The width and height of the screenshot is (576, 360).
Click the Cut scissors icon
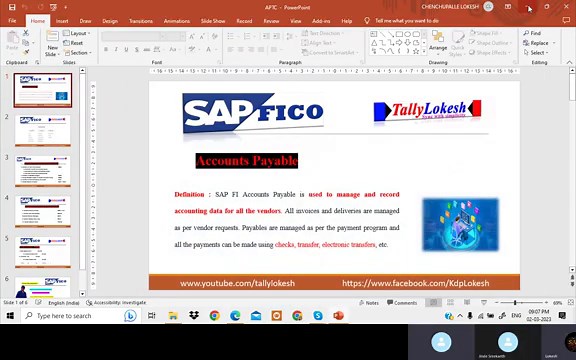(x=26, y=33)
